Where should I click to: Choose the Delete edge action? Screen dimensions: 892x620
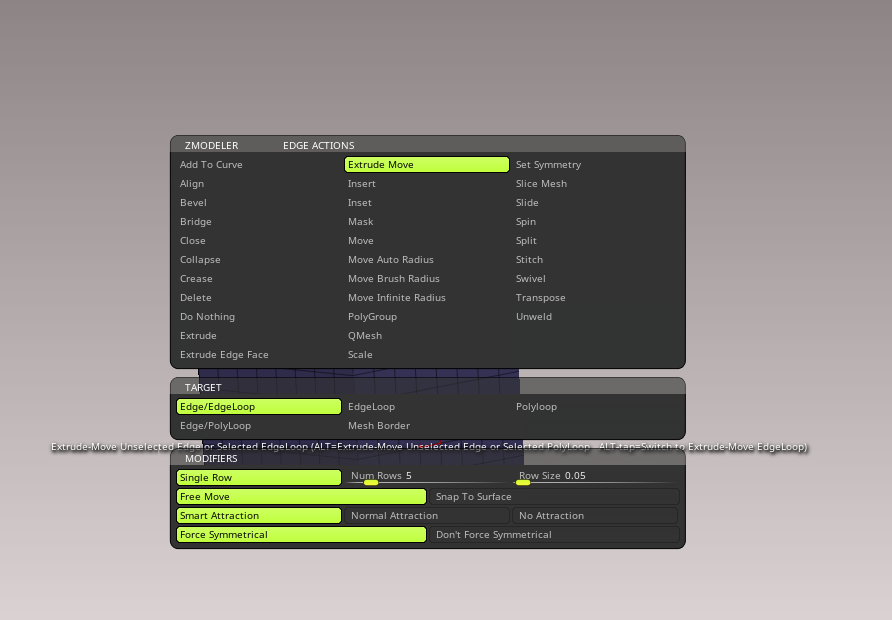tap(196, 297)
